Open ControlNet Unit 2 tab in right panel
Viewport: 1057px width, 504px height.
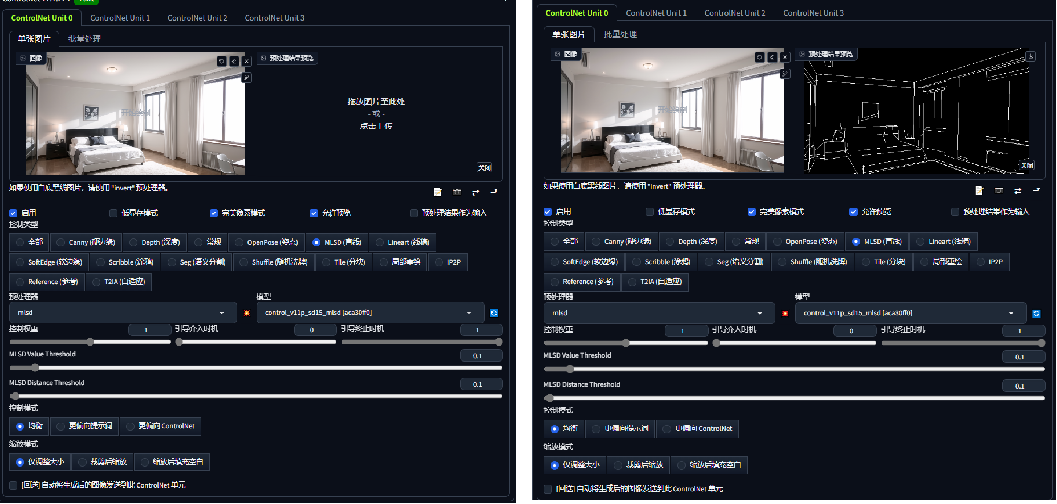[x=733, y=12]
